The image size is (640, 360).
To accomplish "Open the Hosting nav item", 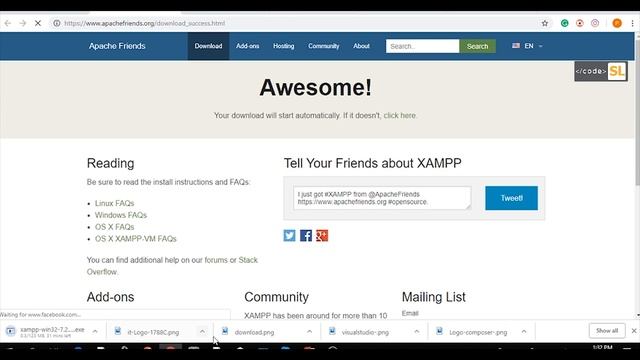I will coord(284,46).
